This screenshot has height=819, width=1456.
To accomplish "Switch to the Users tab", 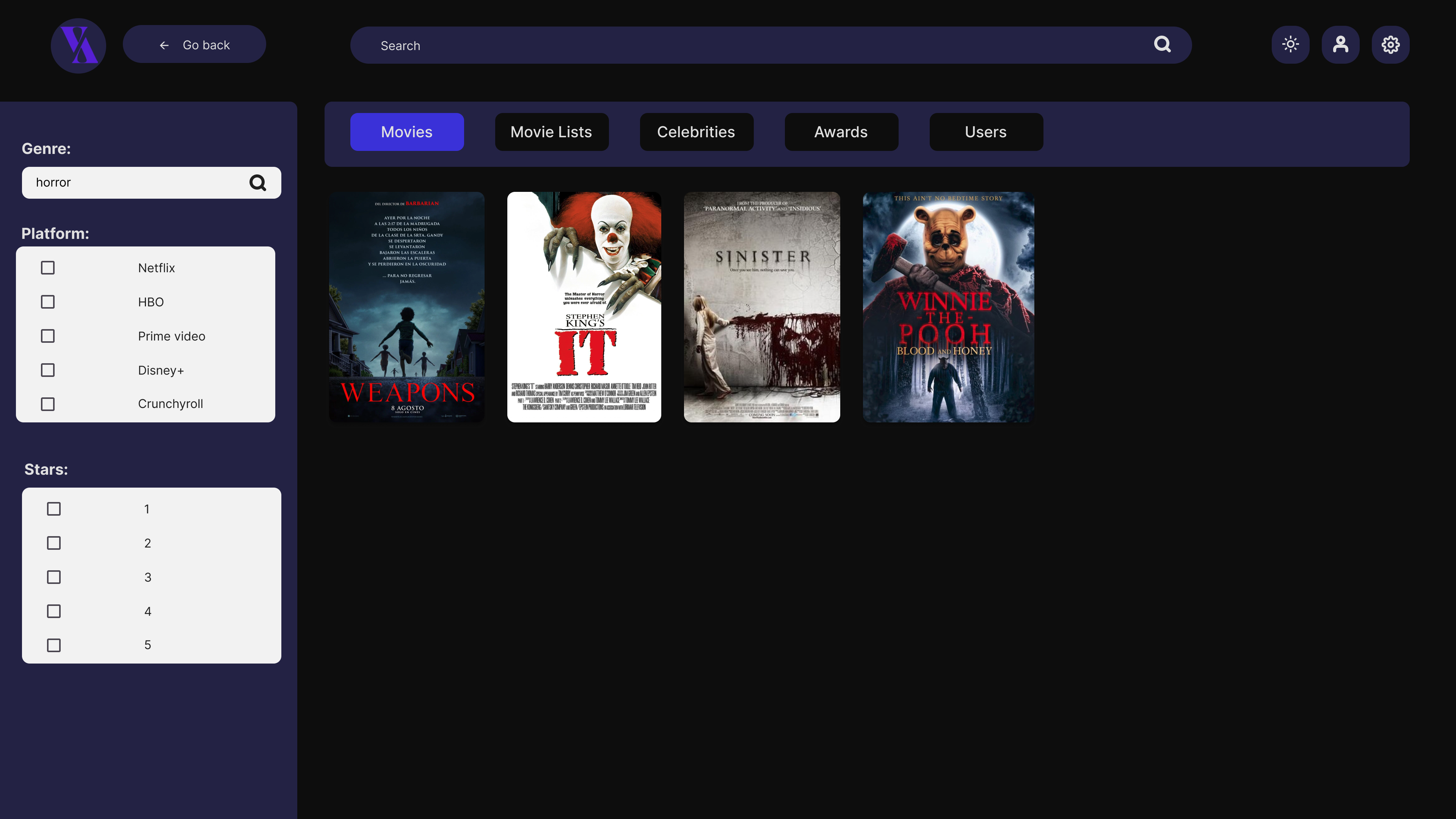I will 986,132.
